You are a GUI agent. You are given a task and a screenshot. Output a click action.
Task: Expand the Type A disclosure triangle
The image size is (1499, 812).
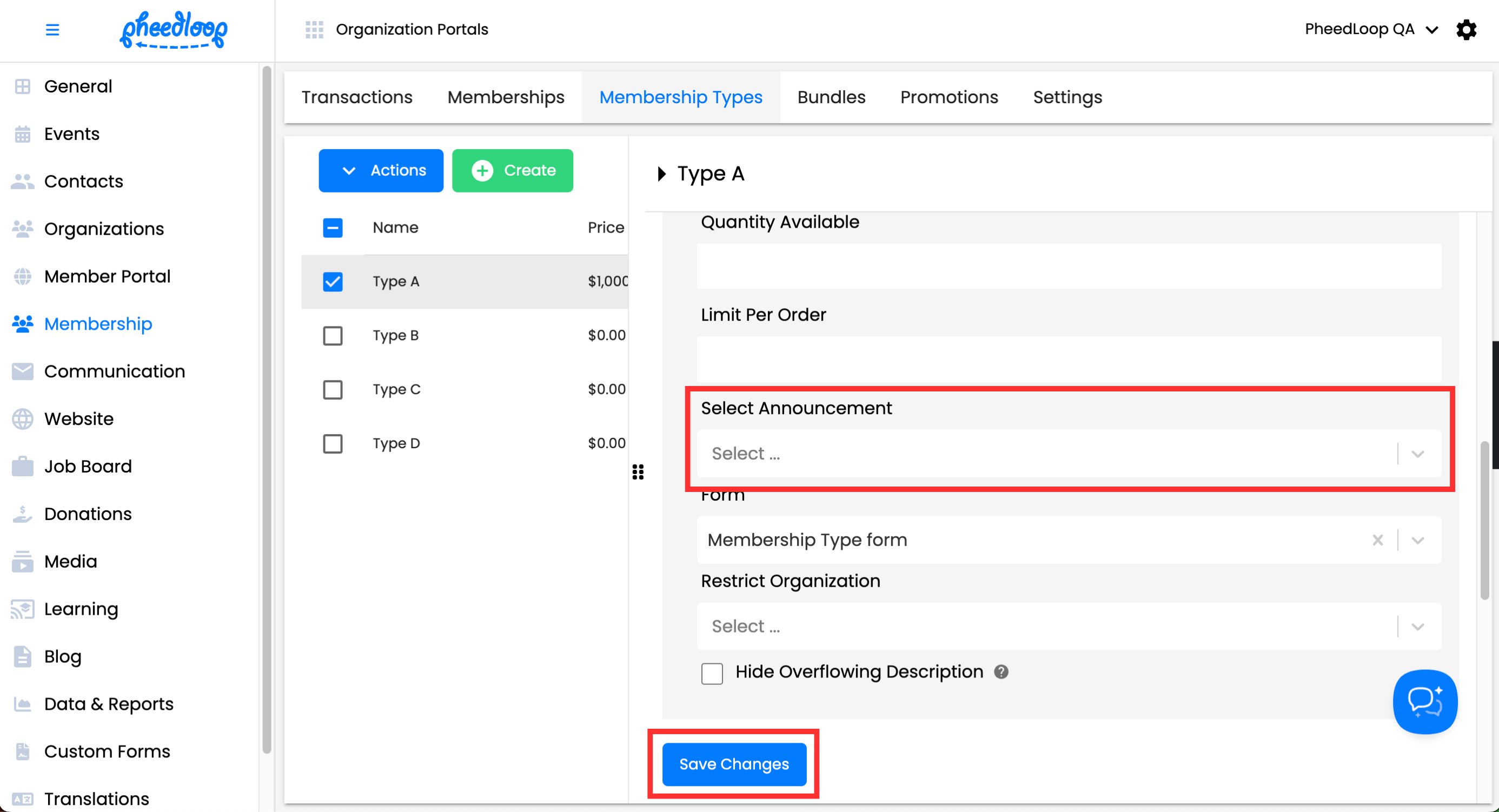tap(661, 174)
